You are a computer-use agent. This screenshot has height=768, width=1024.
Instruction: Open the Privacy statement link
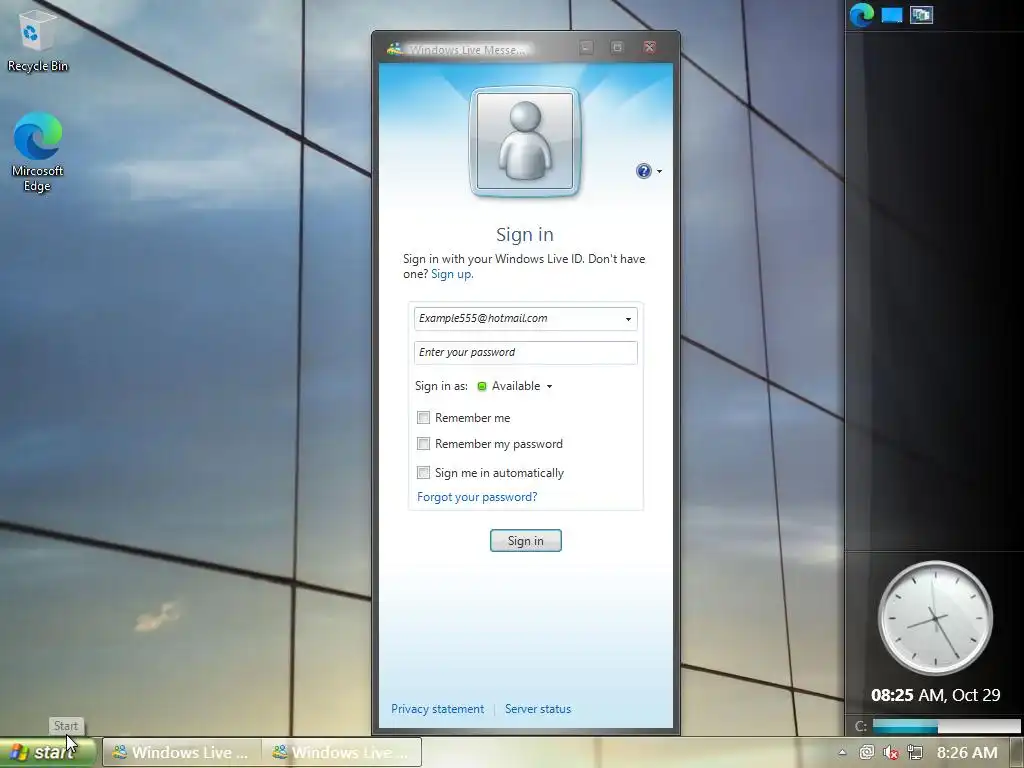[438, 709]
